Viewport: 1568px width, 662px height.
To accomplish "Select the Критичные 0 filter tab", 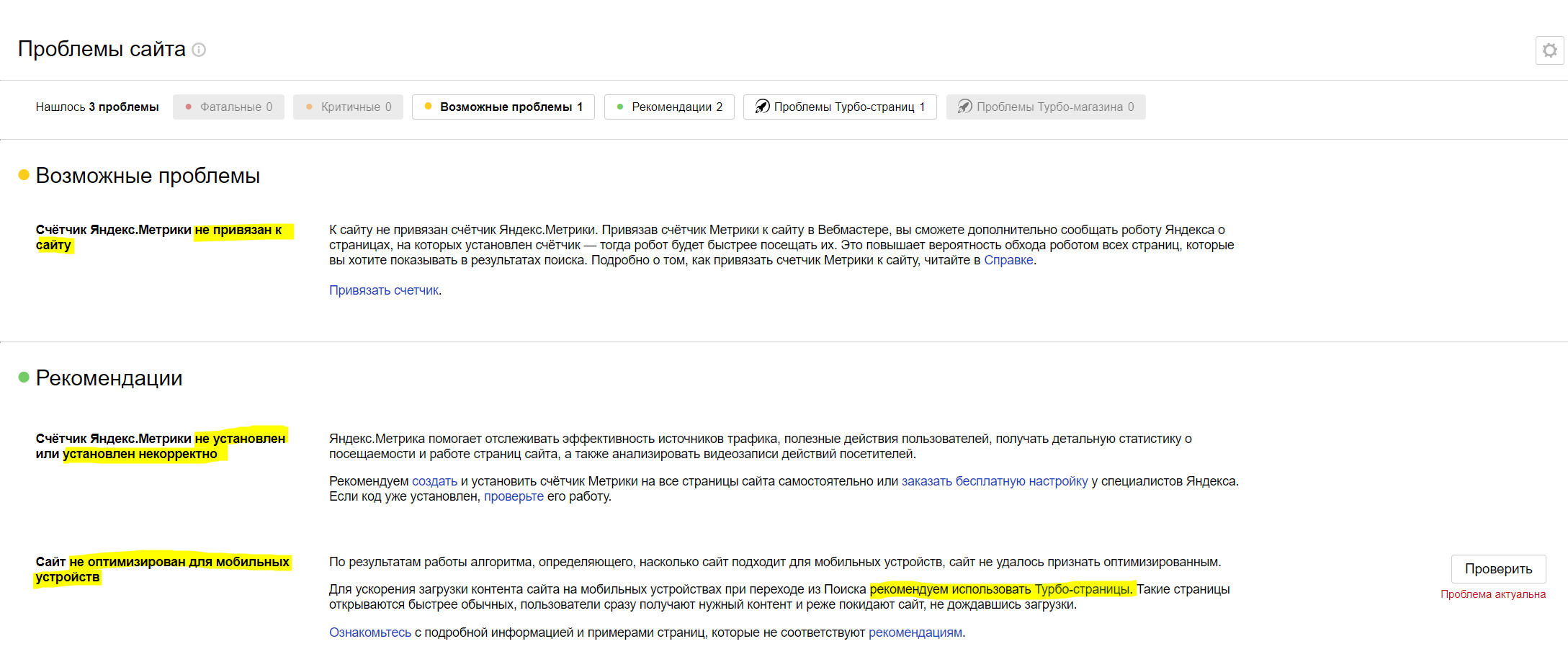I will (348, 107).
